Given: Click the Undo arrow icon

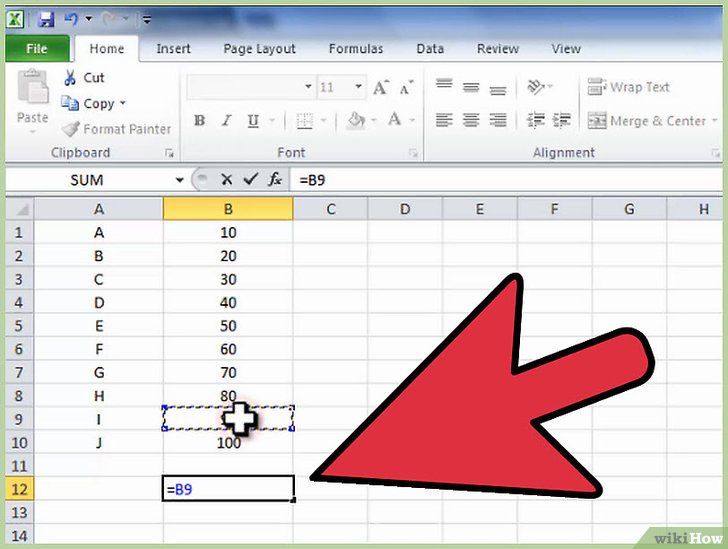Looking at the screenshot, I should [x=71, y=19].
